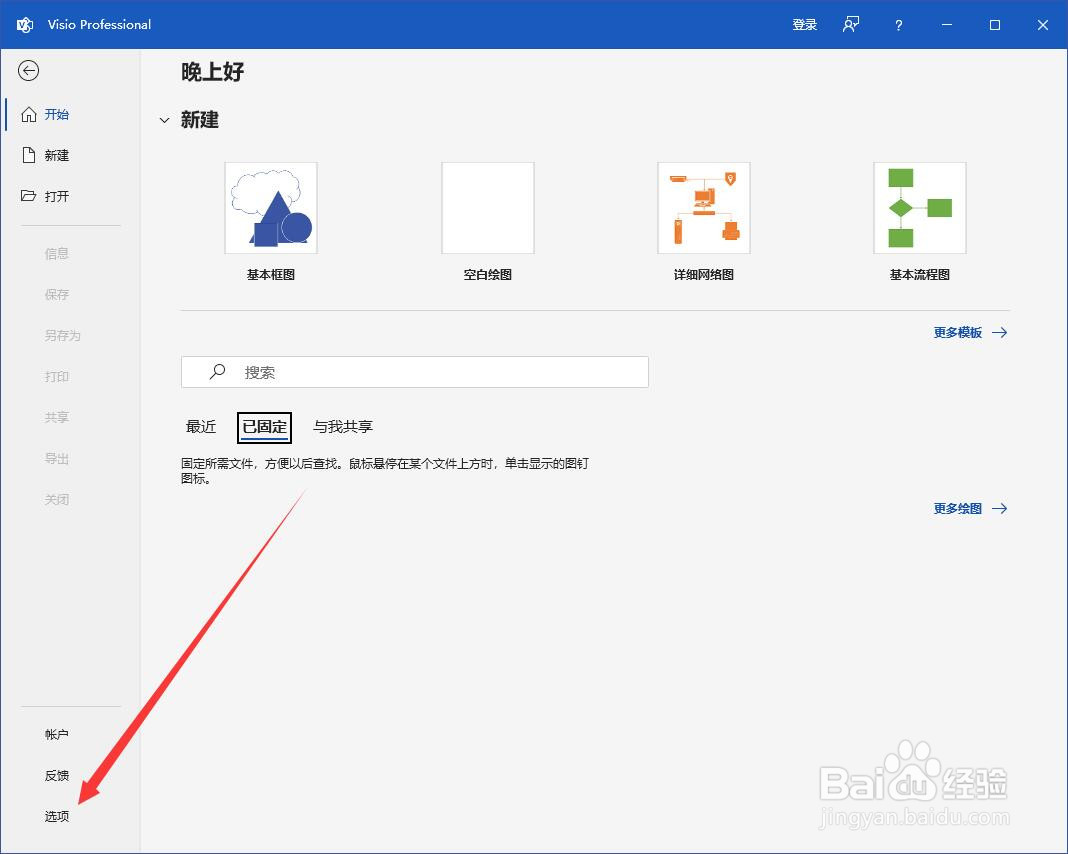Click the 详细网络图 label text

tap(704, 274)
